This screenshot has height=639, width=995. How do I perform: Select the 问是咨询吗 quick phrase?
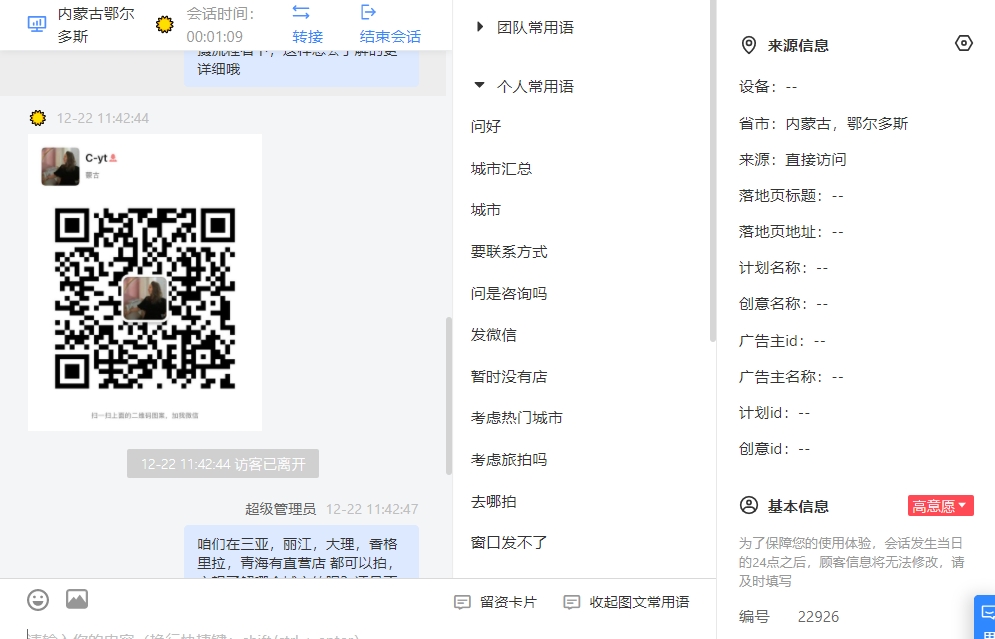tap(509, 294)
